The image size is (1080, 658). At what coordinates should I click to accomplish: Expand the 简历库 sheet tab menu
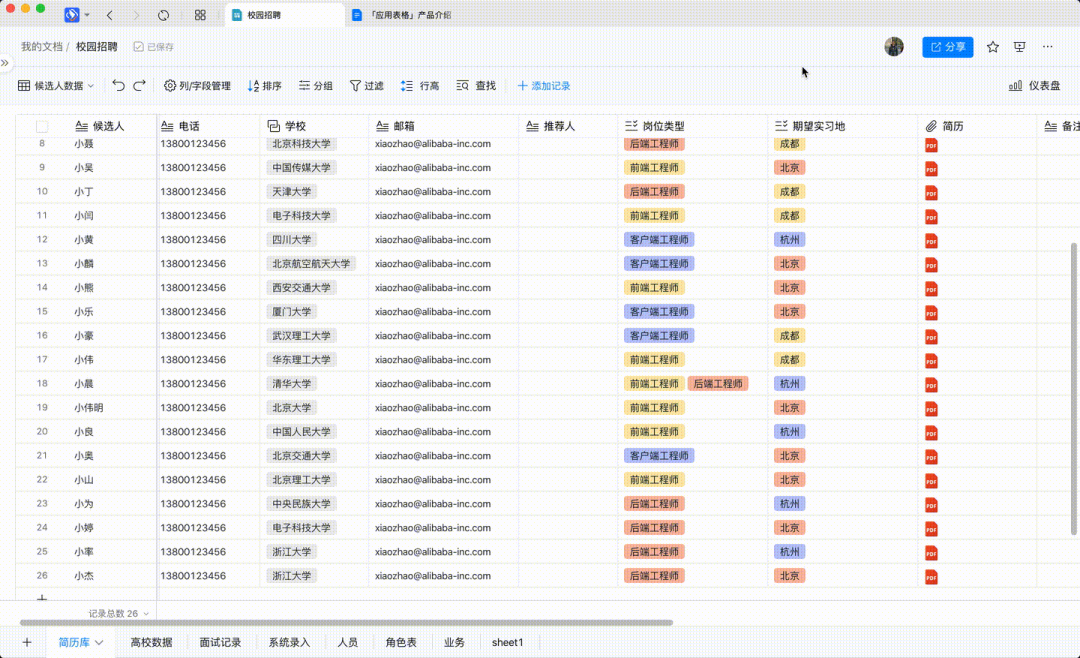click(x=99, y=643)
